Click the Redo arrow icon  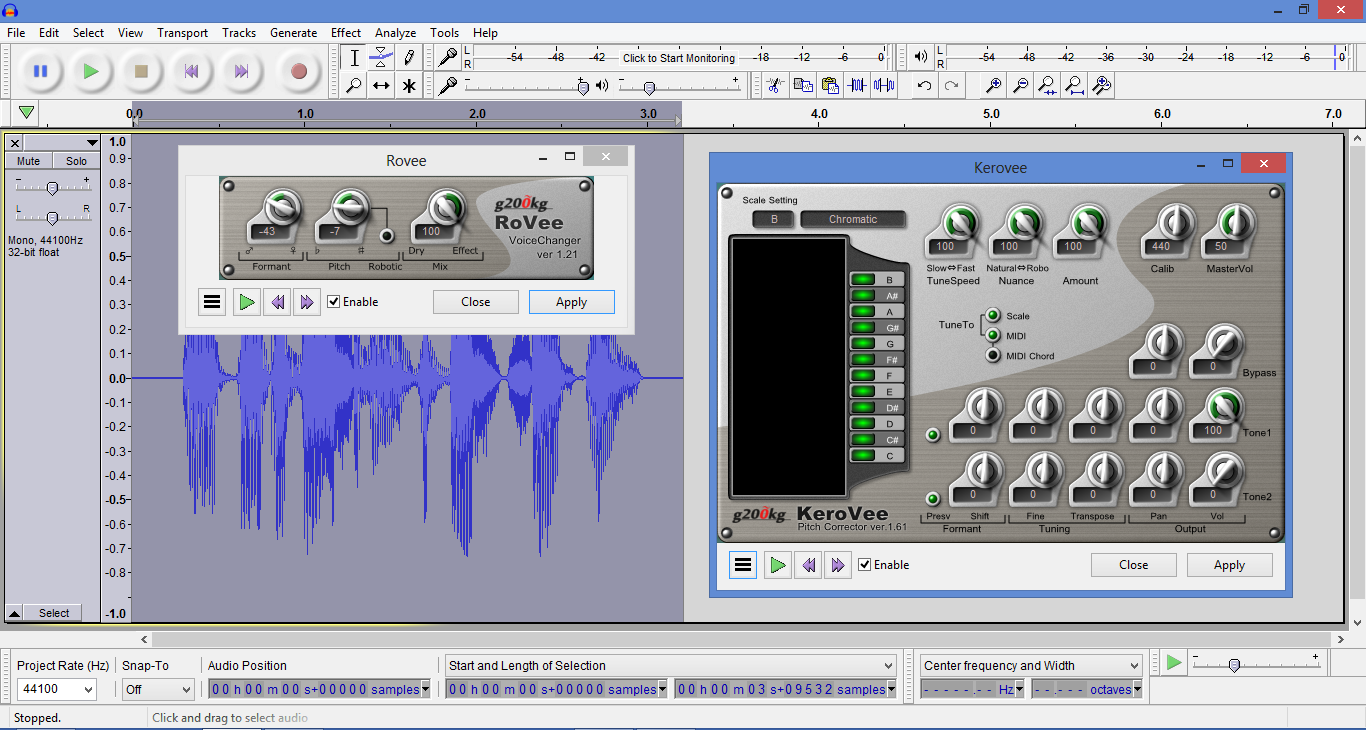pos(952,86)
